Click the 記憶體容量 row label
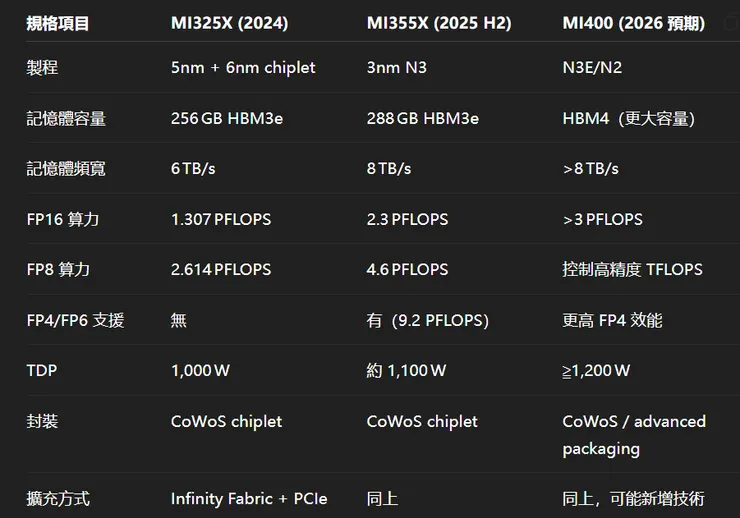The width and height of the screenshot is (740, 518). pos(66,119)
